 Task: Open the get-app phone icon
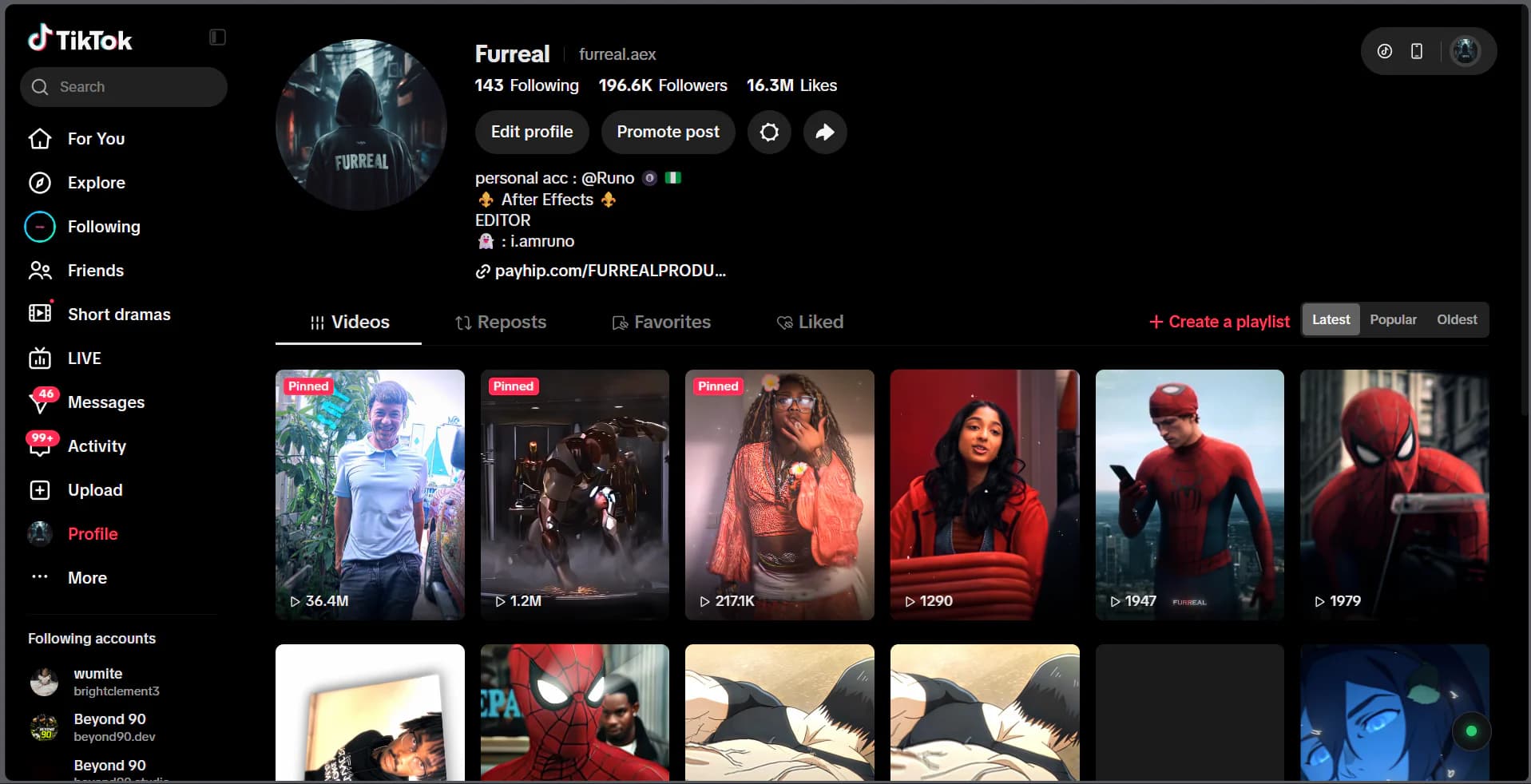pyautogui.click(x=1417, y=51)
